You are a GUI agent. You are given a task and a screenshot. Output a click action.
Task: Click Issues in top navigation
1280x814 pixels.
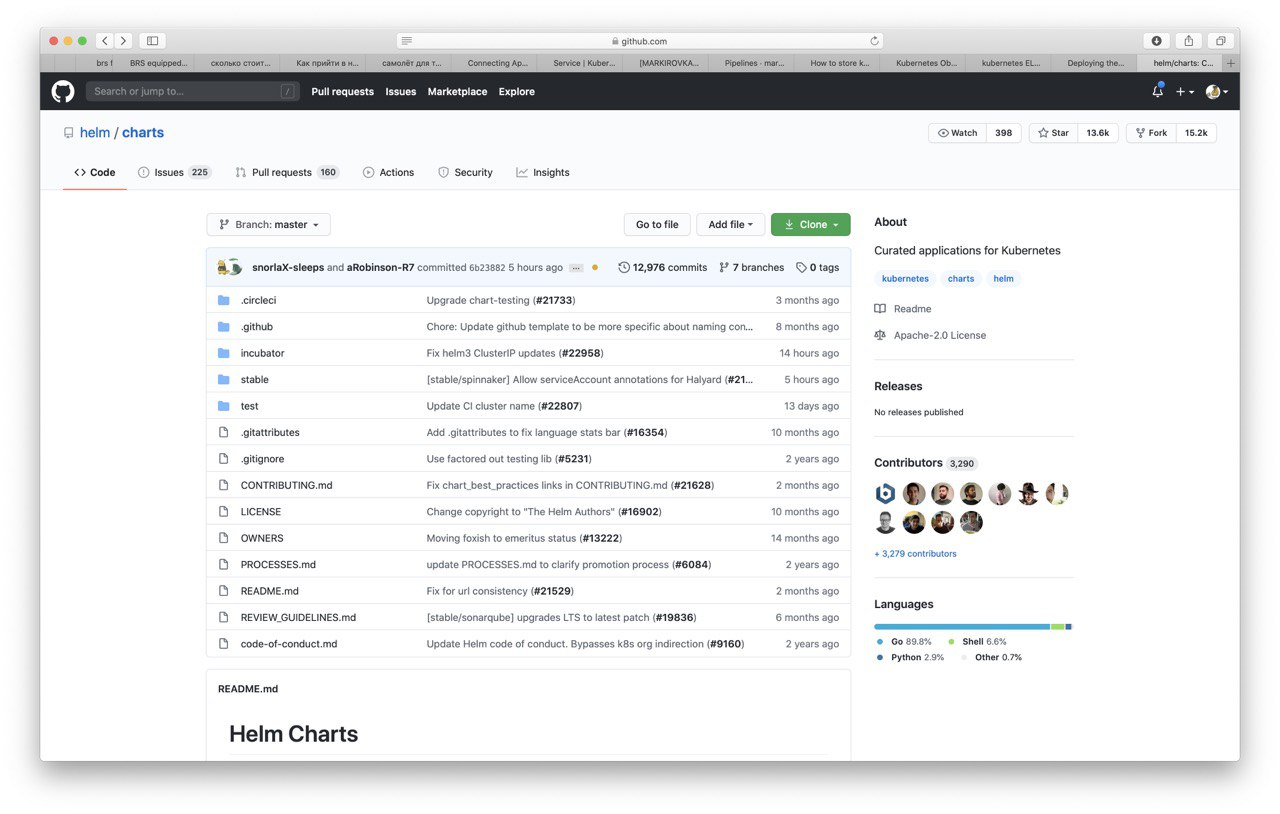tap(401, 91)
